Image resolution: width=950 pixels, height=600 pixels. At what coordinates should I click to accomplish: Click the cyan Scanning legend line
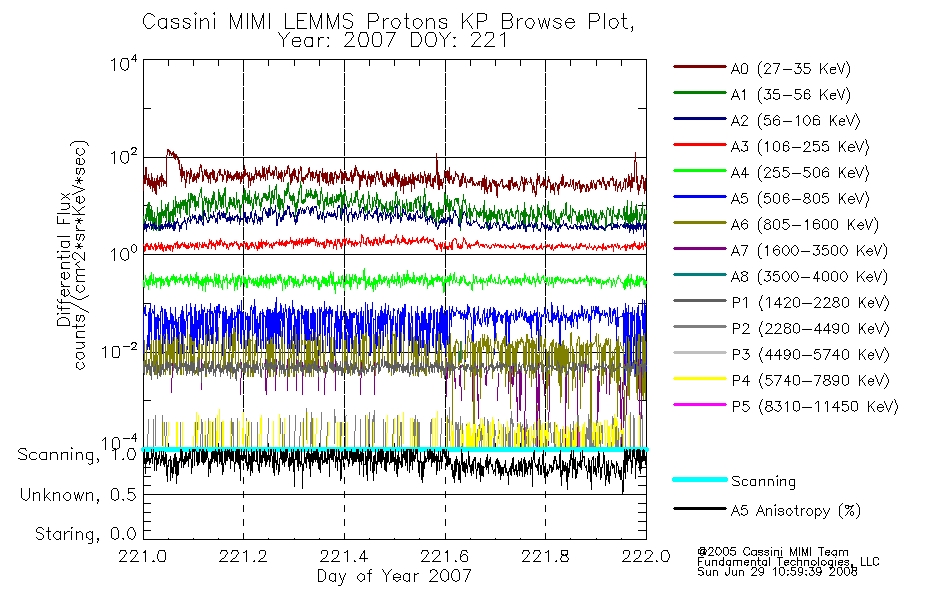click(x=699, y=479)
